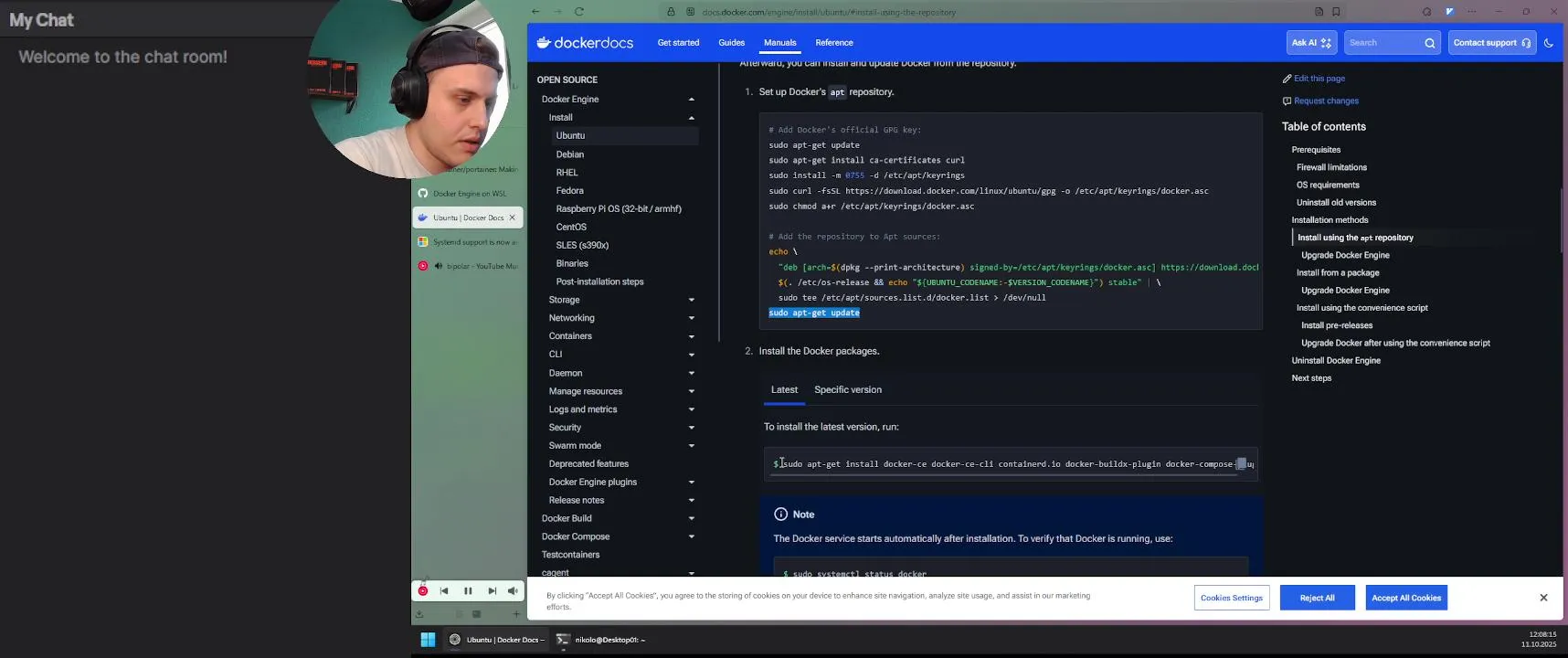The width and height of the screenshot is (1568, 658).
Task: Bookmark this page with the bookmark icon
Action: [1336, 12]
